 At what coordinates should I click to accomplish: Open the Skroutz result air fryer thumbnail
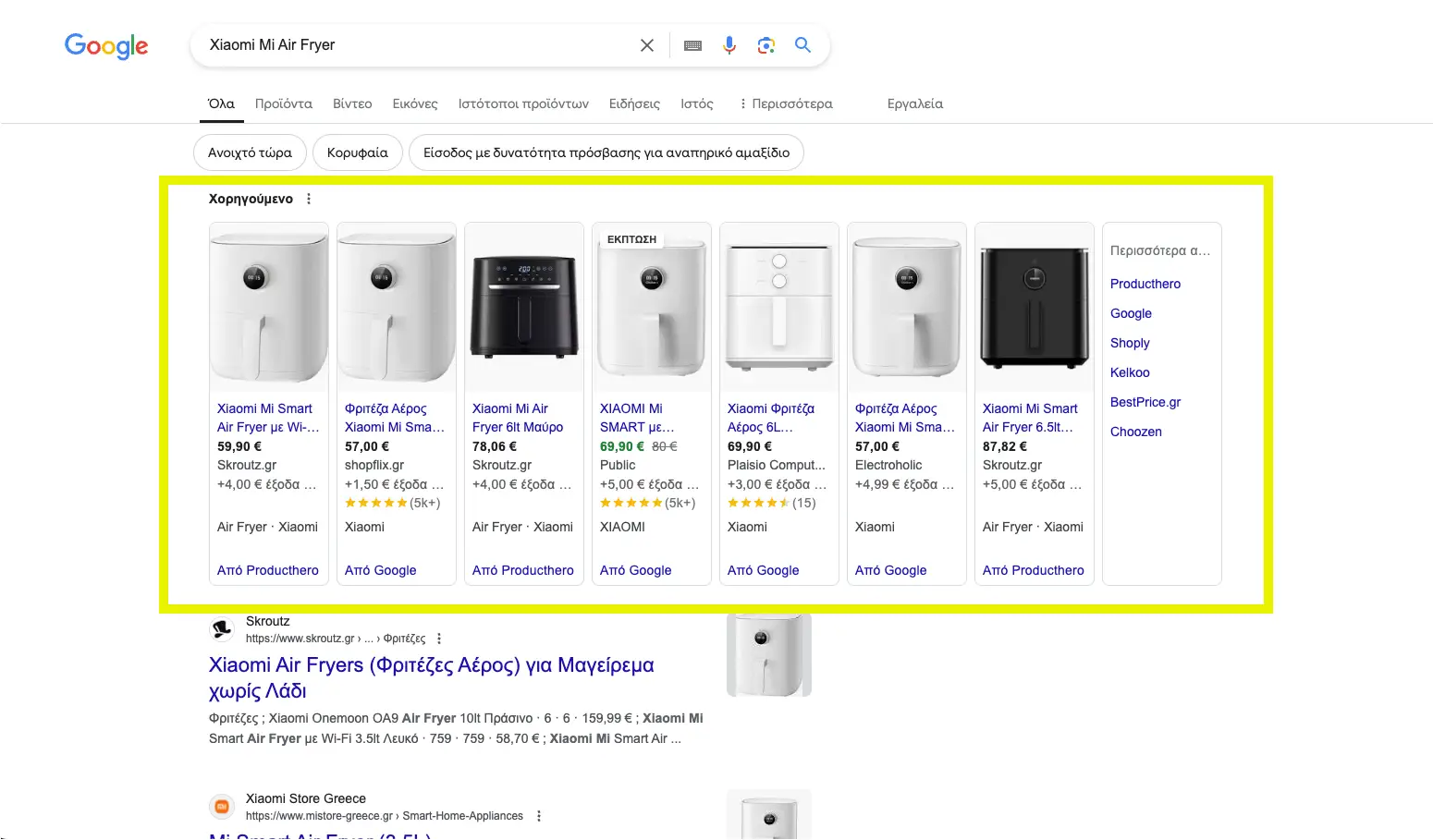click(769, 654)
